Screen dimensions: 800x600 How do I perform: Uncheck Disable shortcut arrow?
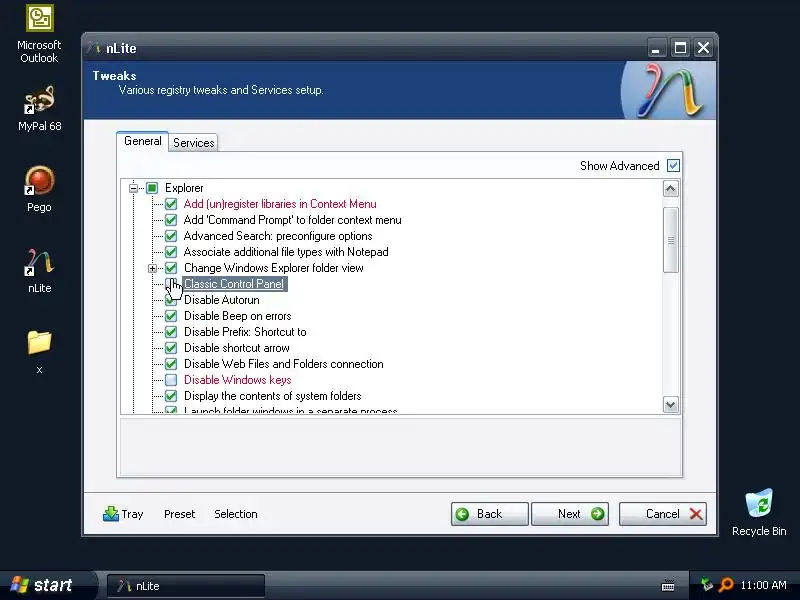point(171,348)
